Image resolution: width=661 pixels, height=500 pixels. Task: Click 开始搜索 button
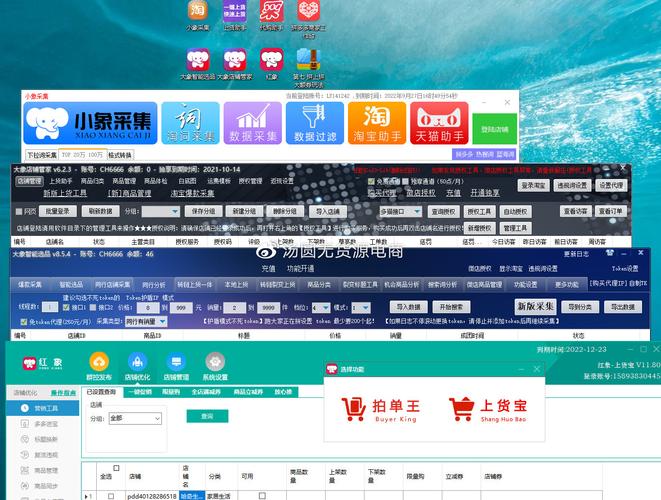click(x=451, y=307)
